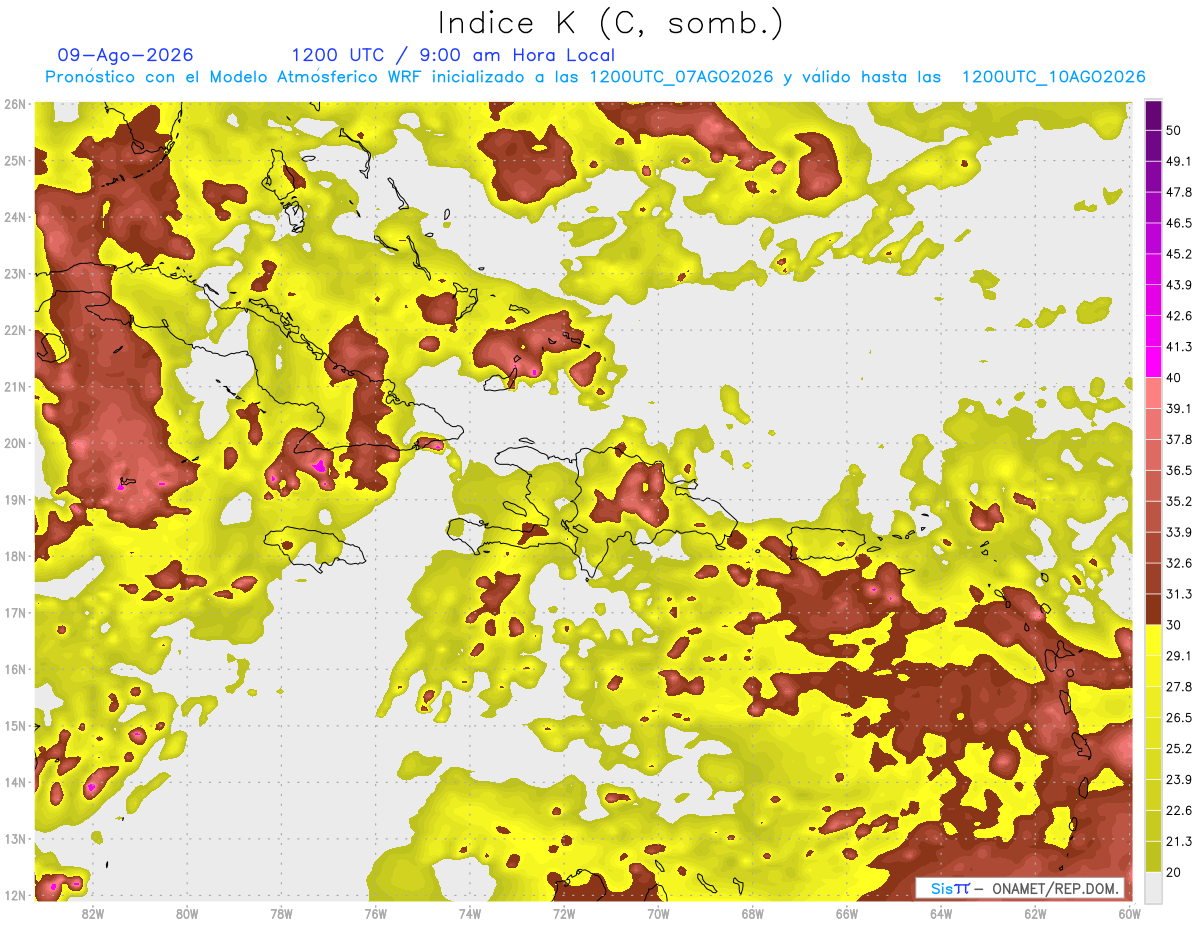Click the '78W' longitude label
Viewport: 1200px width, 927px height.
(281, 914)
